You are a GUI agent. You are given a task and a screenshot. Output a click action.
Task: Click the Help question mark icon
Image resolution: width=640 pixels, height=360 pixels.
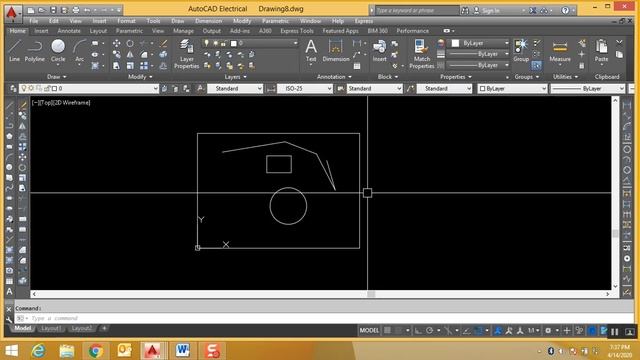click(x=565, y=10)
